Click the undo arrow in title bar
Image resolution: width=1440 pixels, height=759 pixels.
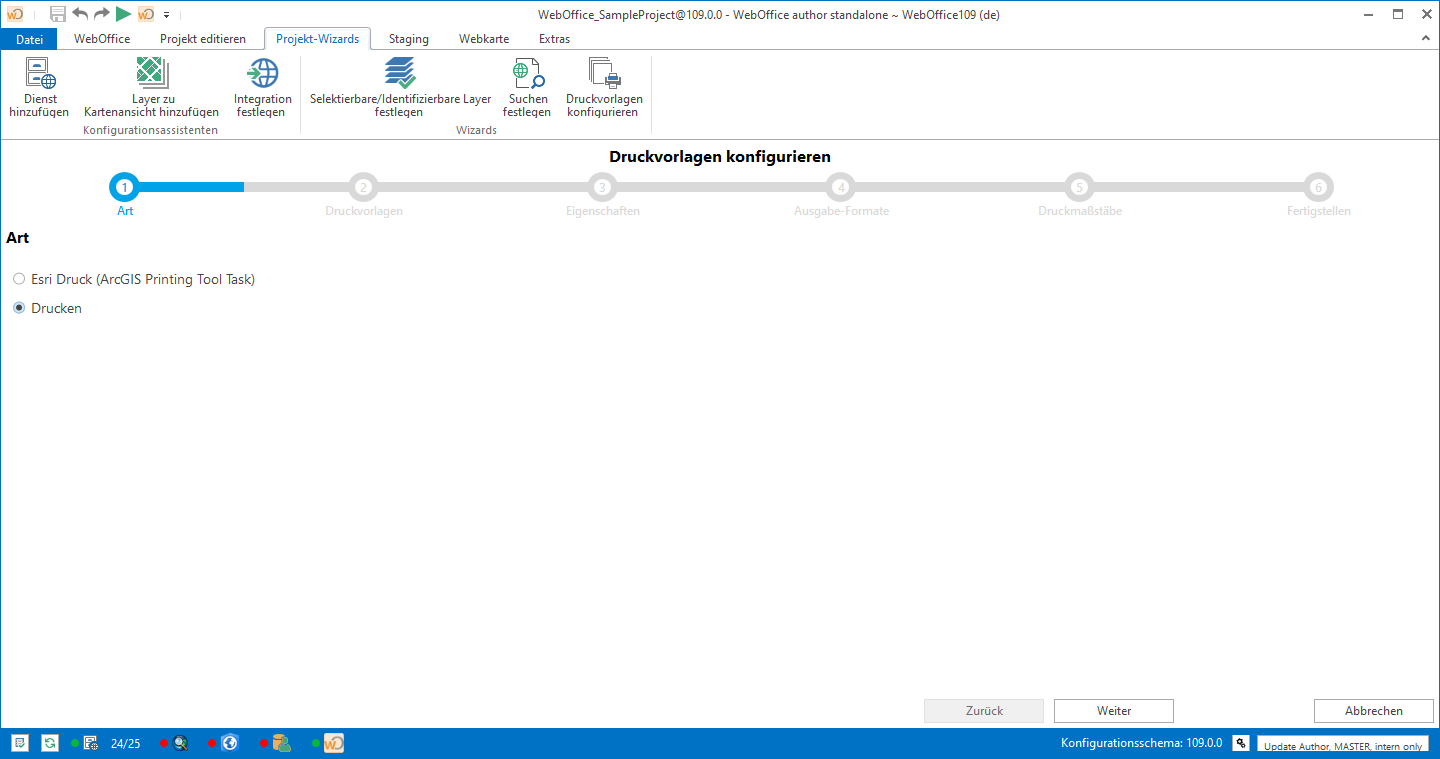[80, 14]
